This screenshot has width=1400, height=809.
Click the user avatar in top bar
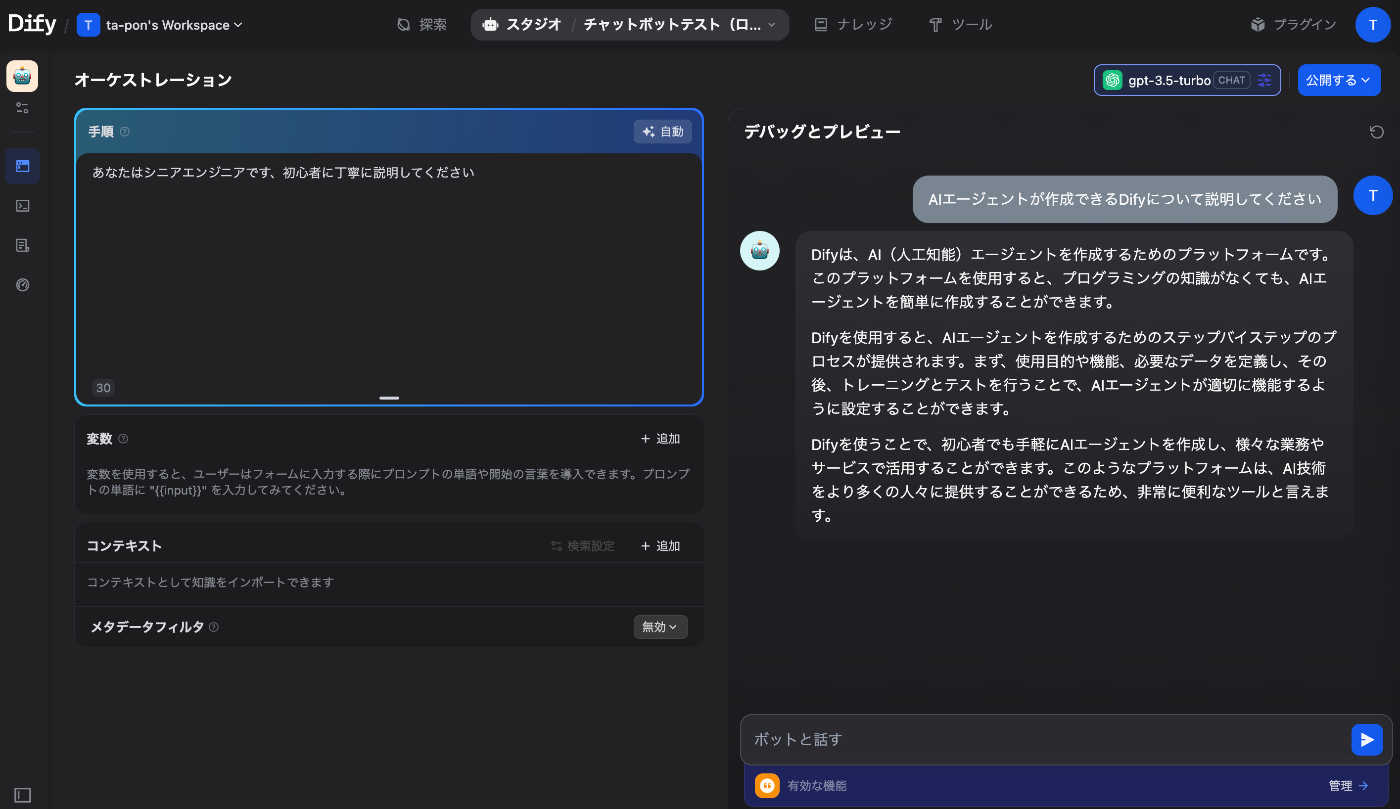pyautogui.click(x=1373, y=25)
